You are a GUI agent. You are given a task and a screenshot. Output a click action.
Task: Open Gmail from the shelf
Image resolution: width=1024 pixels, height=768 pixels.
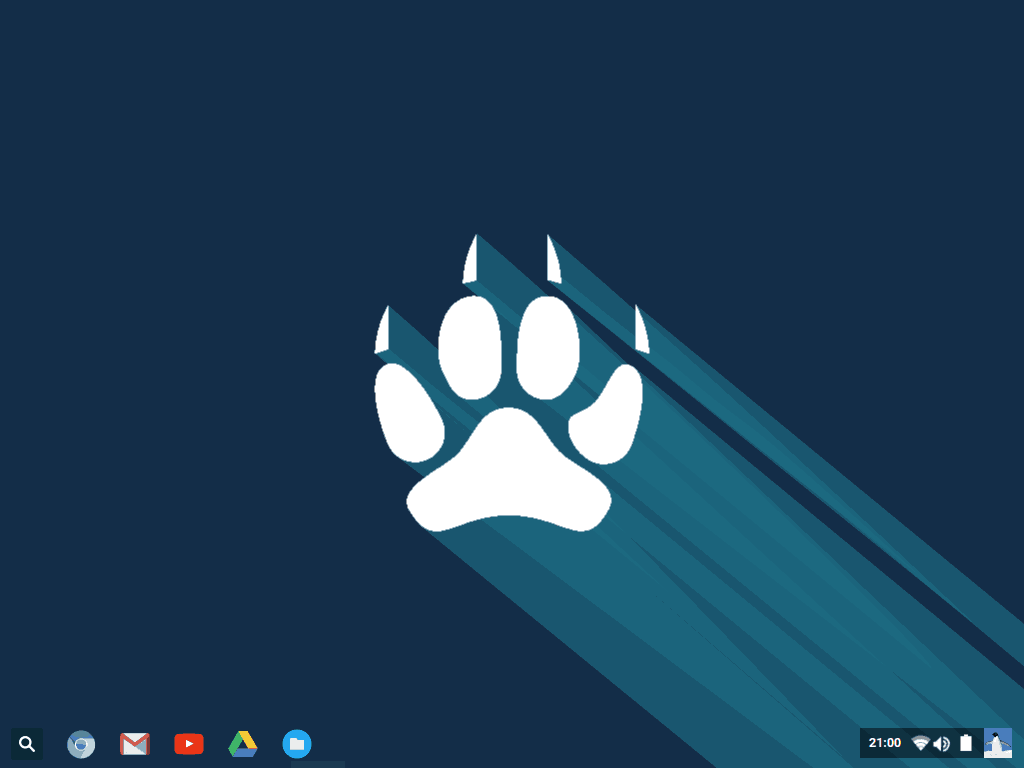(x=135, y=744)
